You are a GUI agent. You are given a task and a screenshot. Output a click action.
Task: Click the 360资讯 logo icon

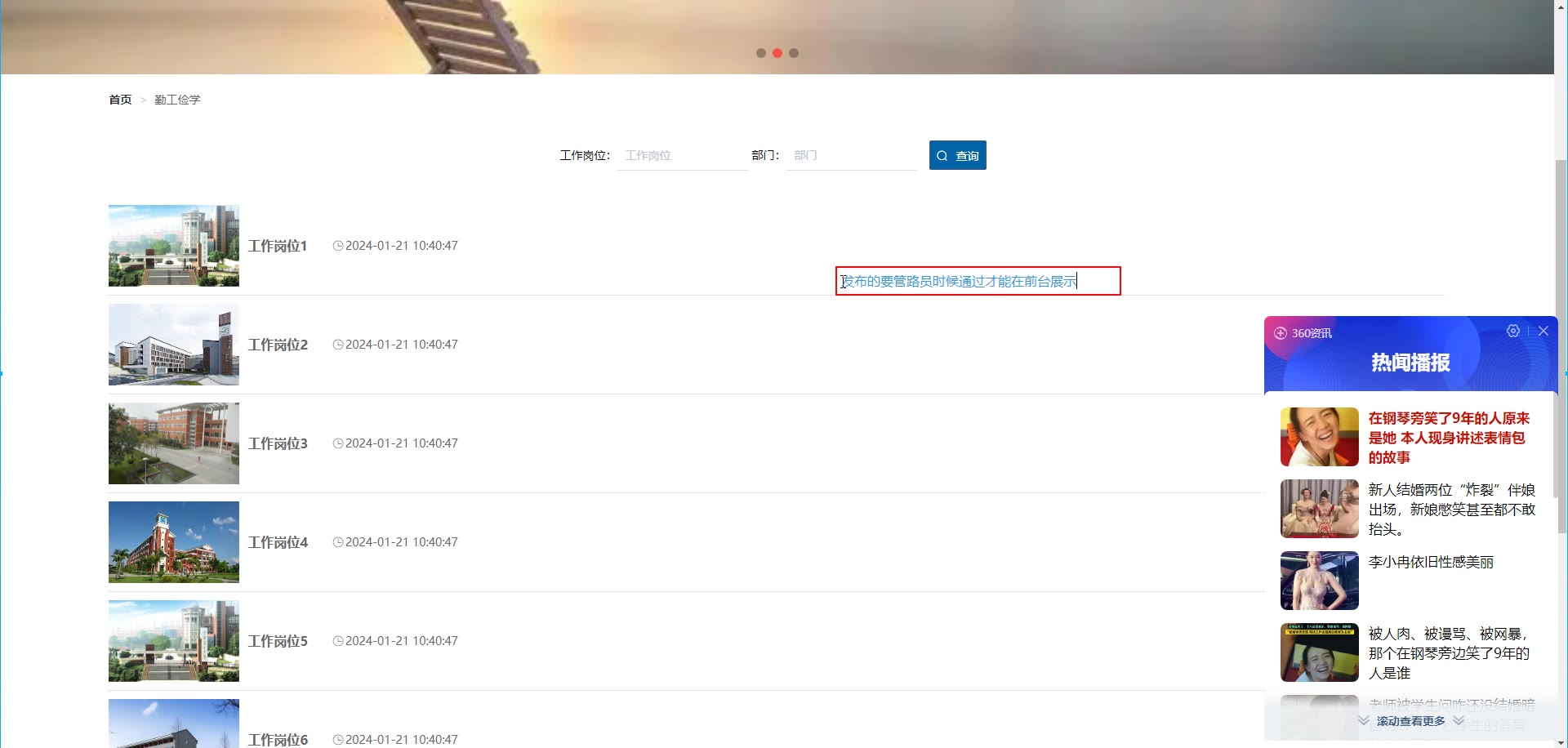pos(1281,333)
